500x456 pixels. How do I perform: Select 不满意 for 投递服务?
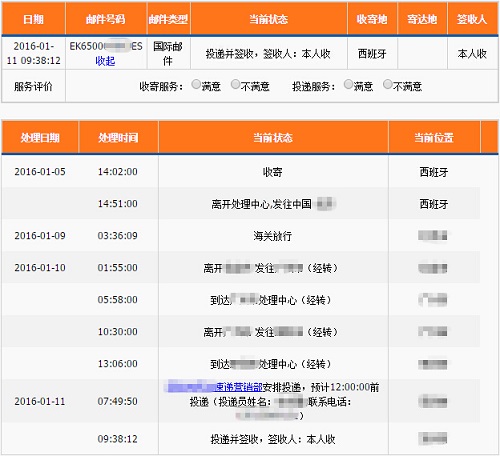click(388, 85)
